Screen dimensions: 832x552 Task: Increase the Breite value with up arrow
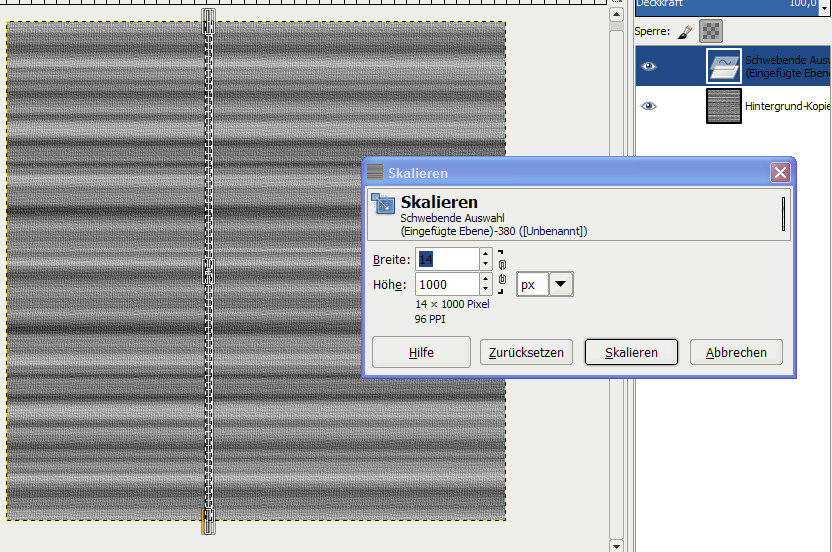click(485, 254)
